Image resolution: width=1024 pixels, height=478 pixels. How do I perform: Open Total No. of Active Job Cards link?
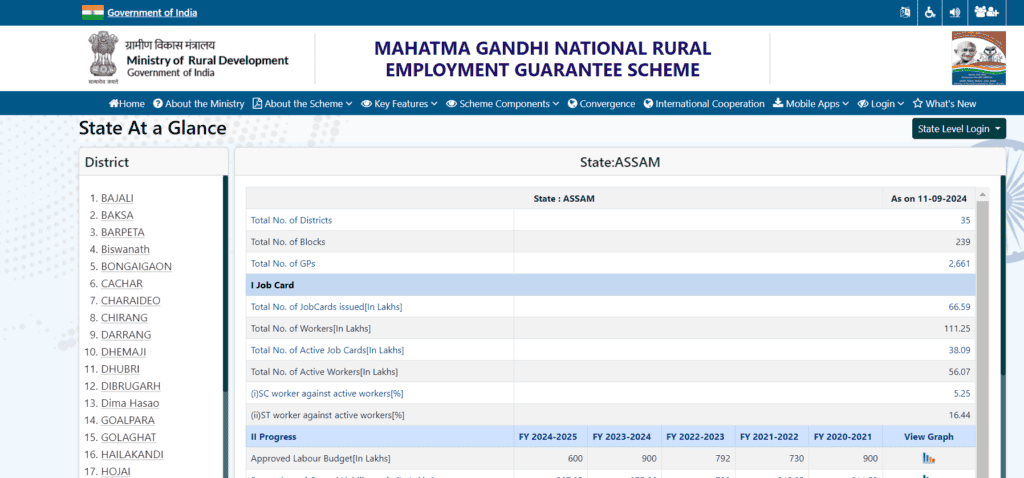click(x=327, y=350)
